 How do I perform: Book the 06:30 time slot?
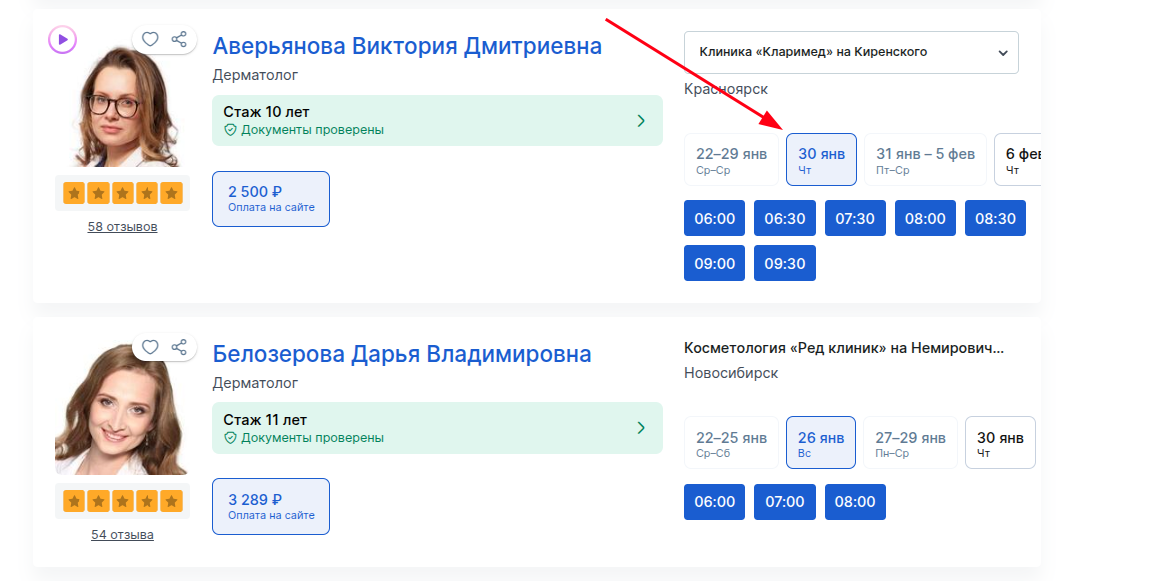point(785,218)
